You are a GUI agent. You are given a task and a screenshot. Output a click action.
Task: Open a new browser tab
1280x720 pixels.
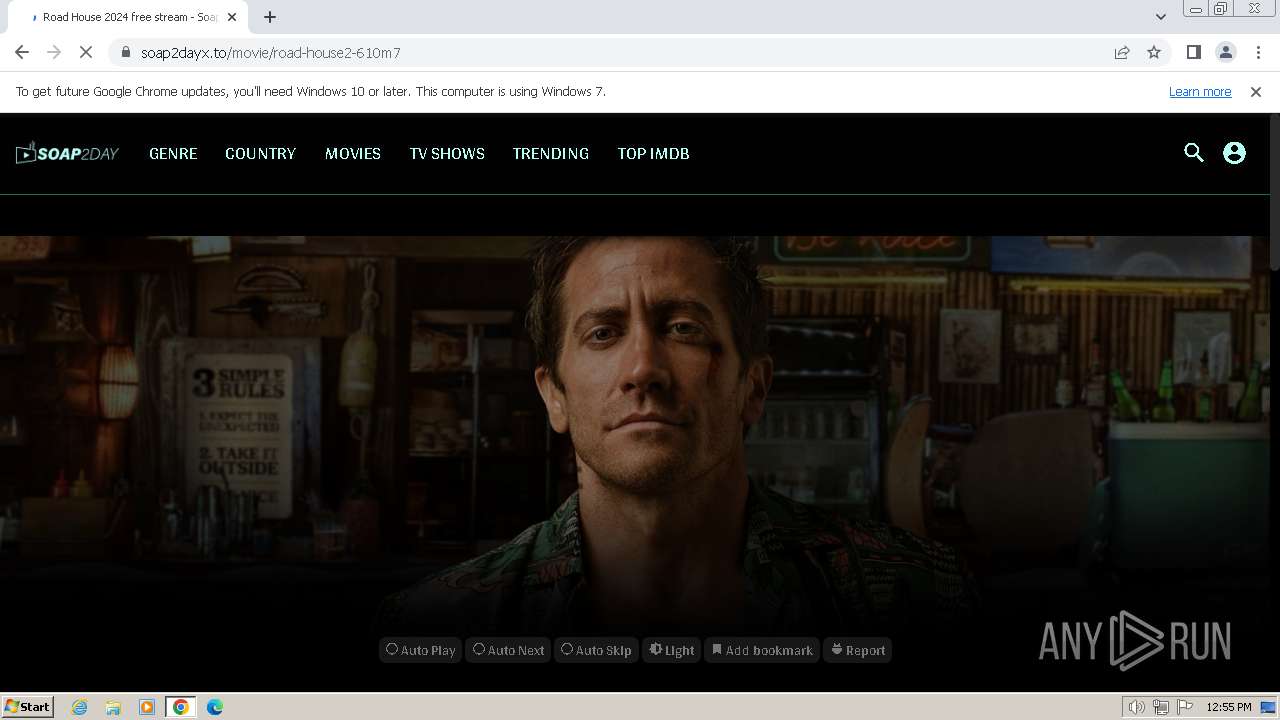[x=270, y=17]
